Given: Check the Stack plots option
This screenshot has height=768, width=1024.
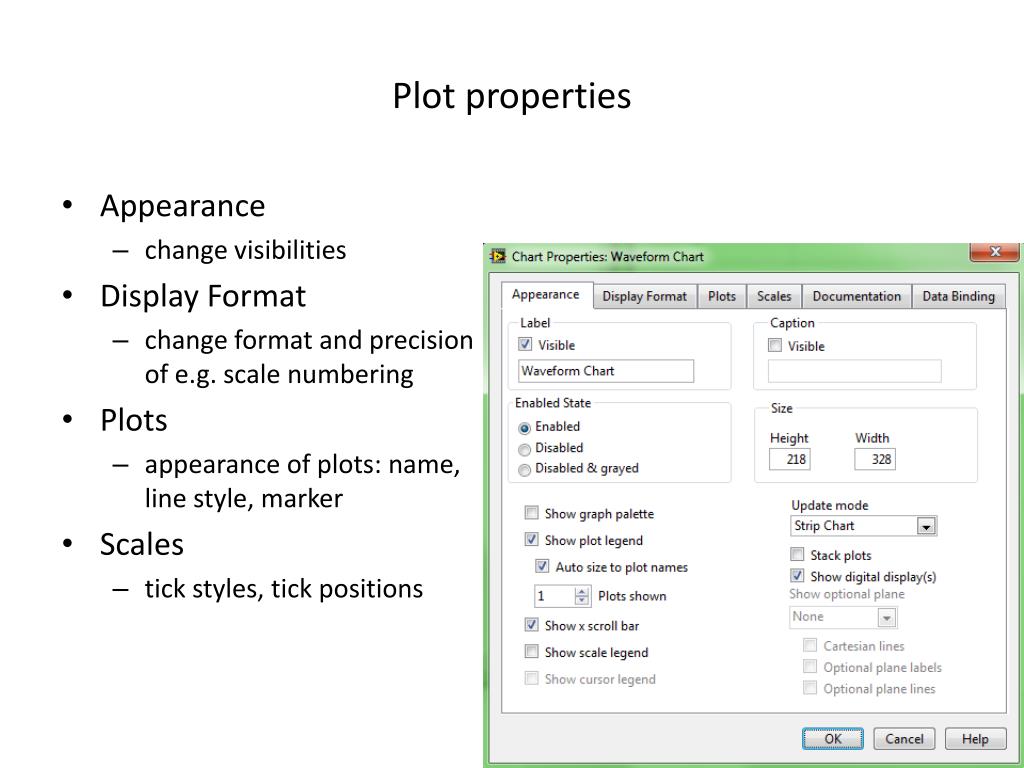Looking at the screenshot, I should click(797, 554).
